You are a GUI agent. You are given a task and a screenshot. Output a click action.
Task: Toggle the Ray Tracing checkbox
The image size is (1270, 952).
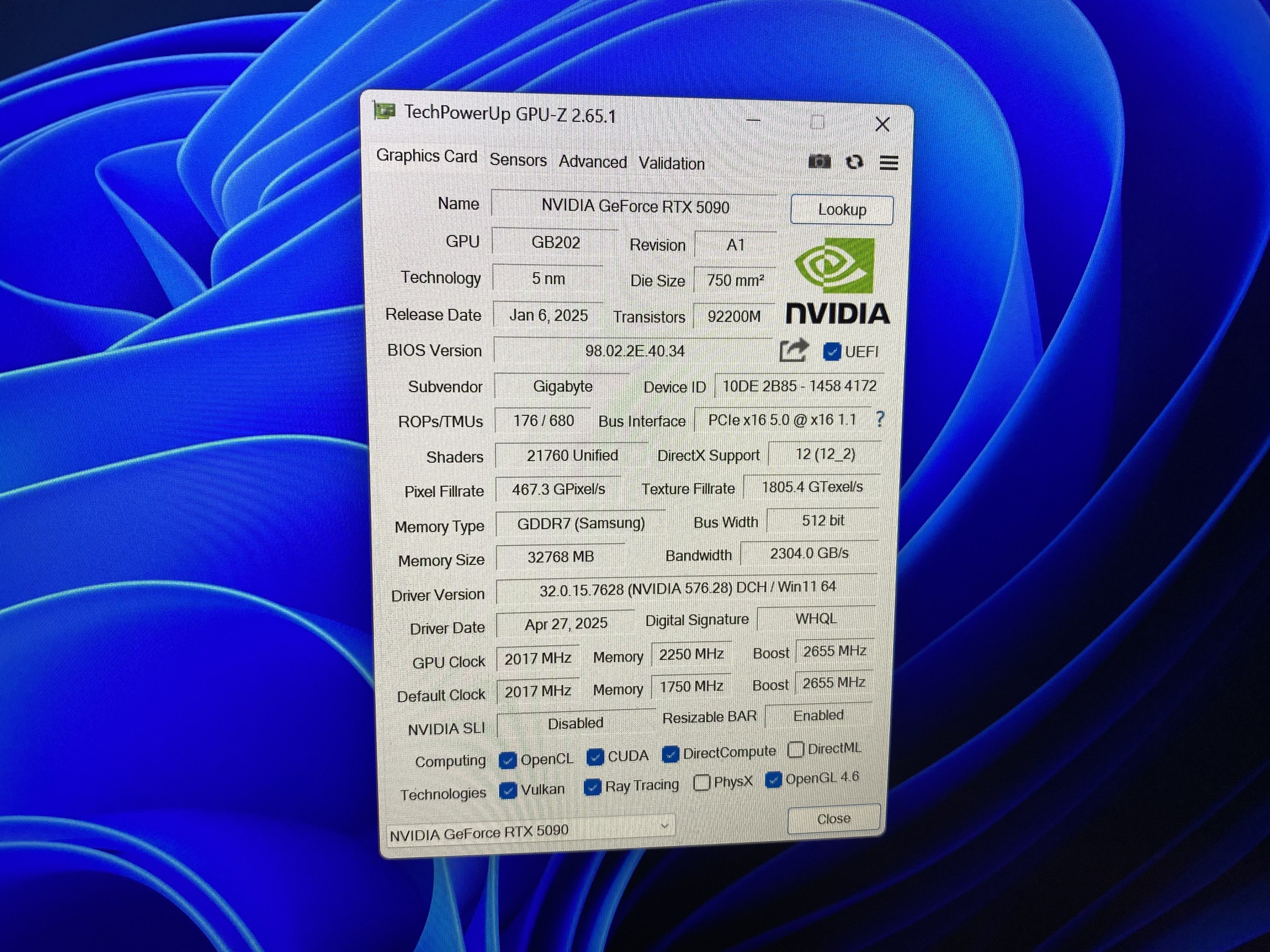coord(592,786)
